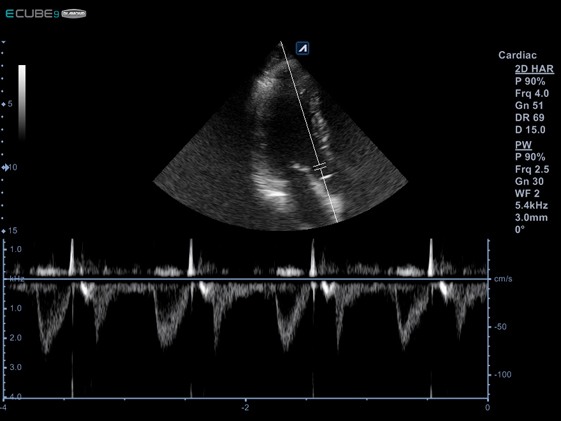561x421 pixels.
Task: Click the PW Gn 30 gain parameter
Action: coord(529,181)
